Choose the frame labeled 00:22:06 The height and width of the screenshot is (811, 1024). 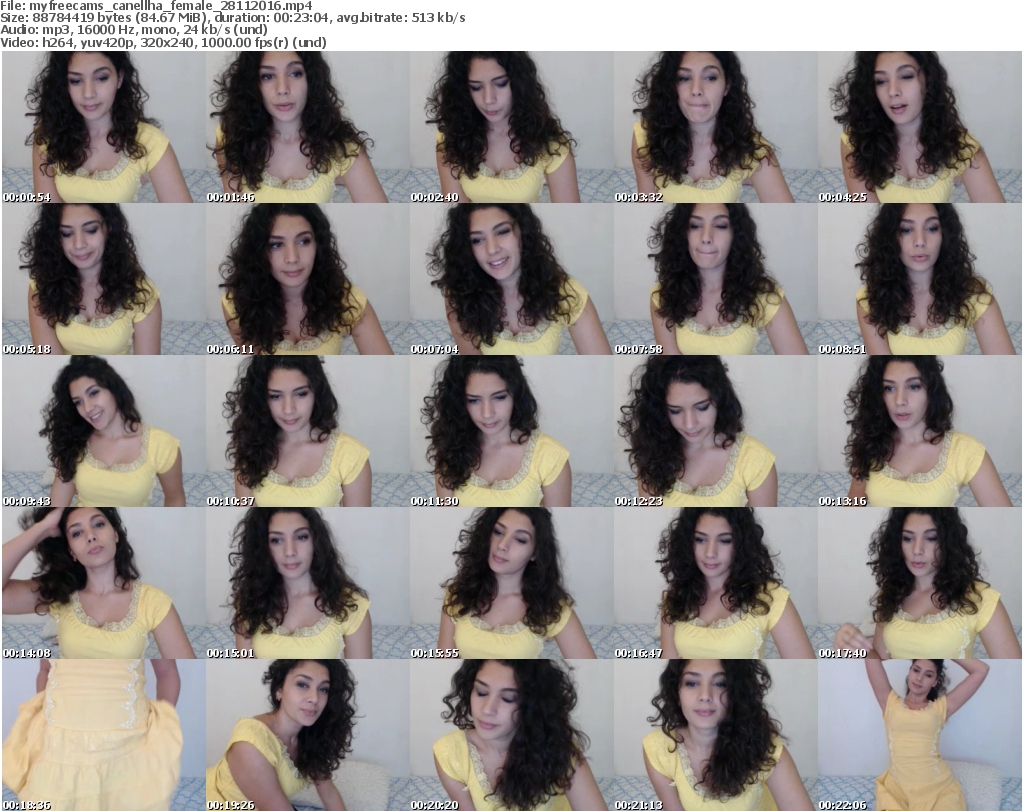point(920,735)
